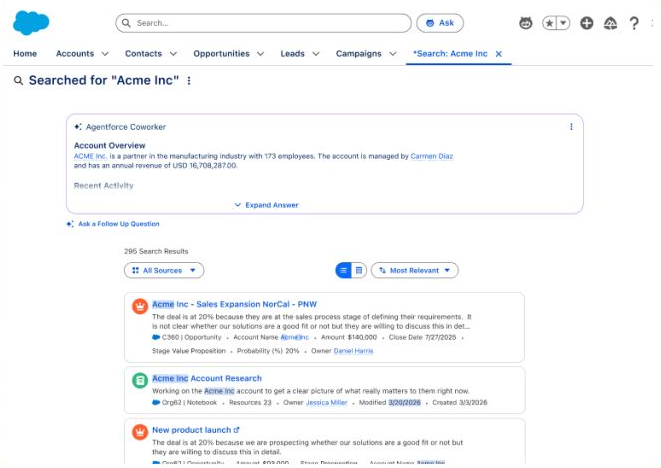Click Expand Answer
This screenshot has height=468, width=661.
tap(266, 205)
